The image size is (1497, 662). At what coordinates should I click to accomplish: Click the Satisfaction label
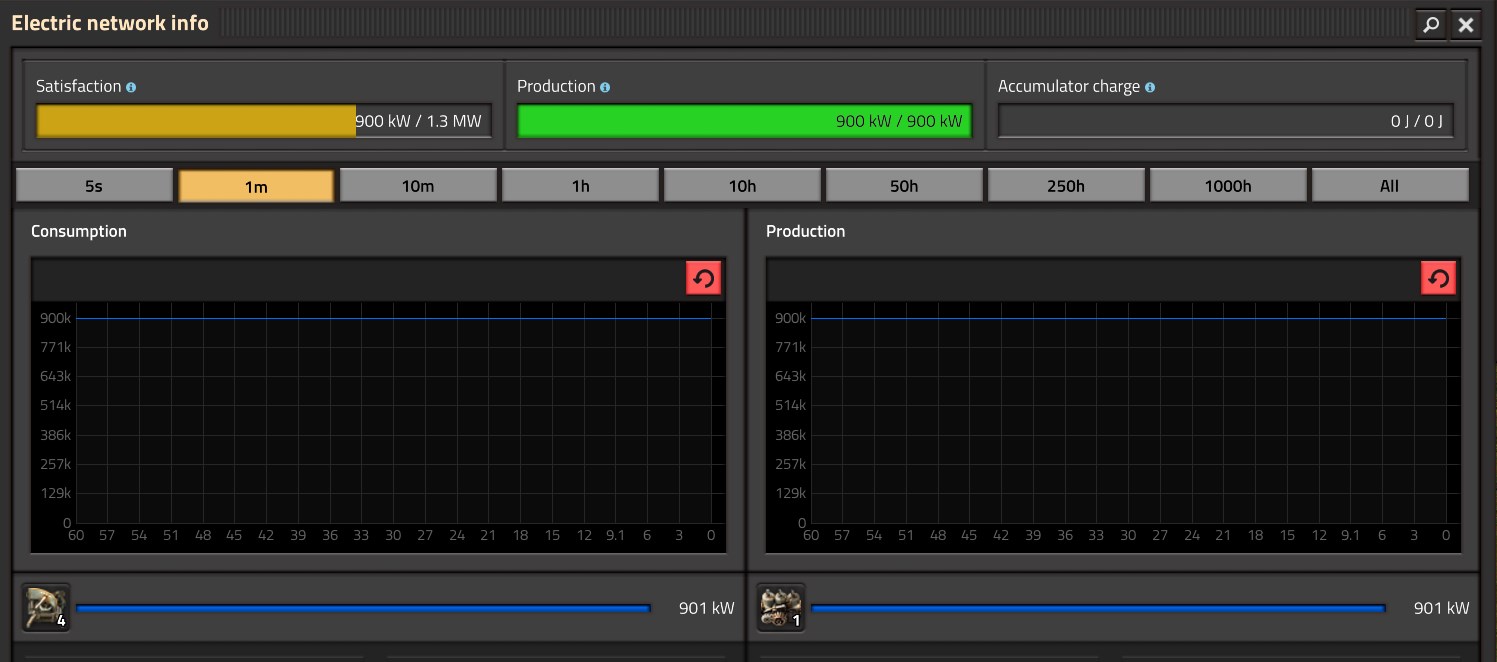(79, 87)
